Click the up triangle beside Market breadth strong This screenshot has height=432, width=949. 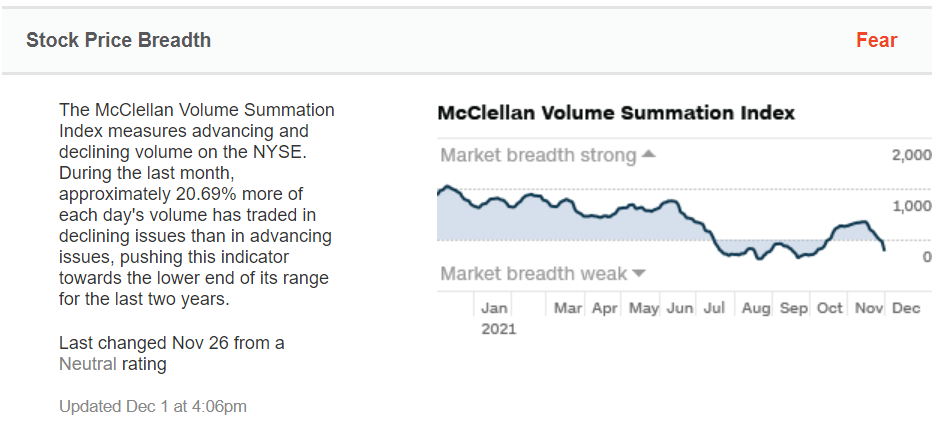648,155
